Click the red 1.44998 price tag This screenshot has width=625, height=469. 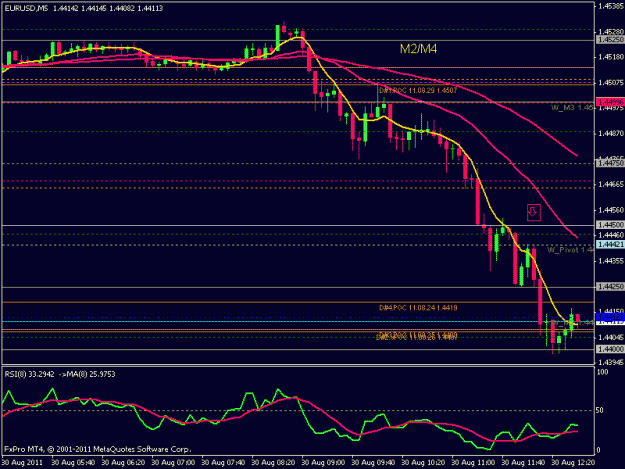point(610,102)
